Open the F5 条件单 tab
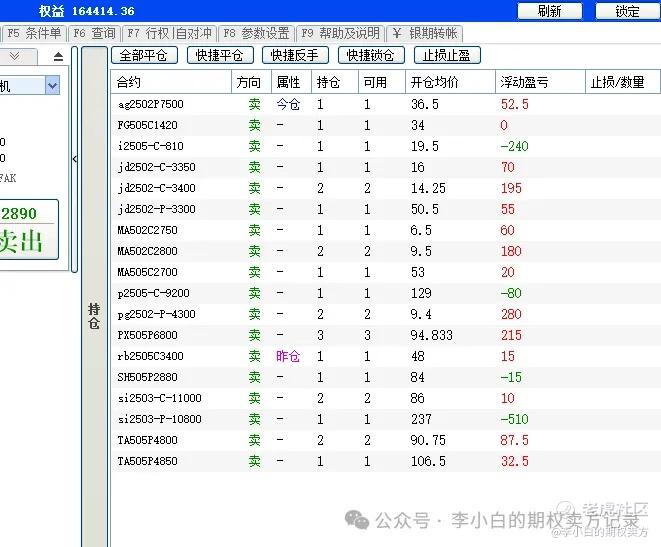Image resolution: width=661 pixels, height=547 pixels. click(34, 33)
